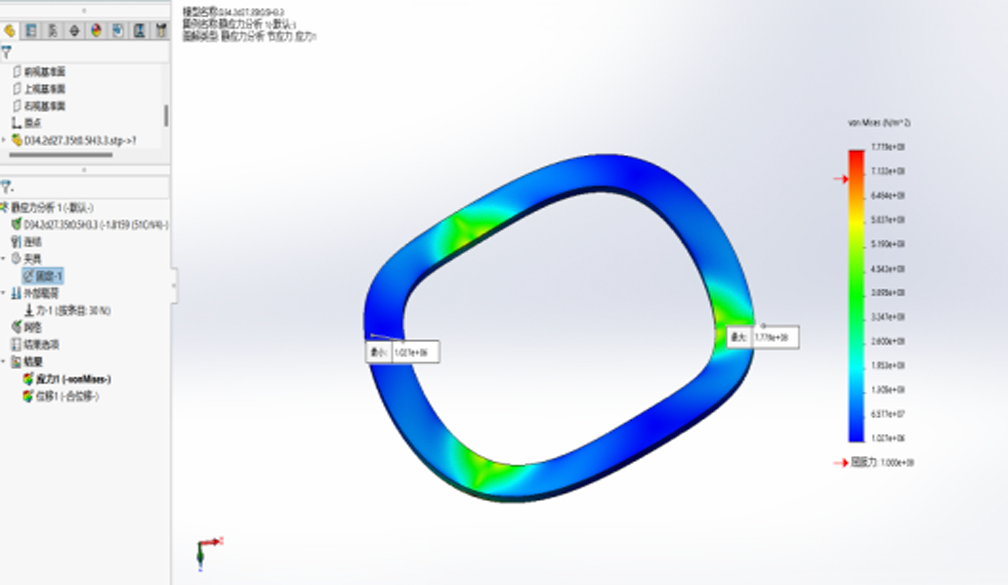Click the von Mises color legend bar
Image resolution: width=1008 pixels, height=585 pixels.
855,295
